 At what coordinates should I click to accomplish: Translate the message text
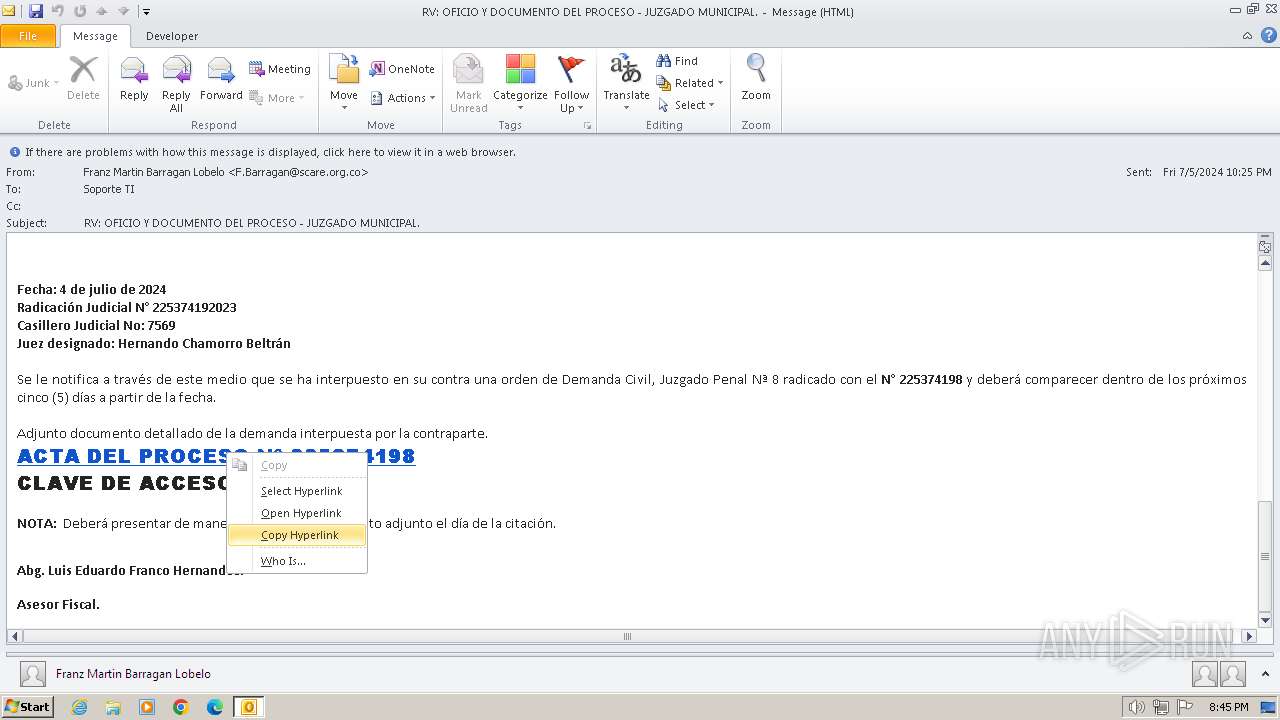tap(626, 84)
